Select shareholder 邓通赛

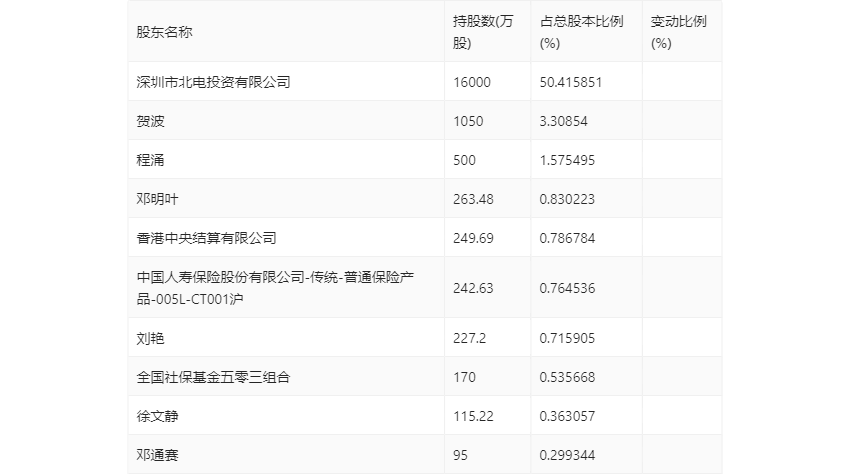pos(157,455)
